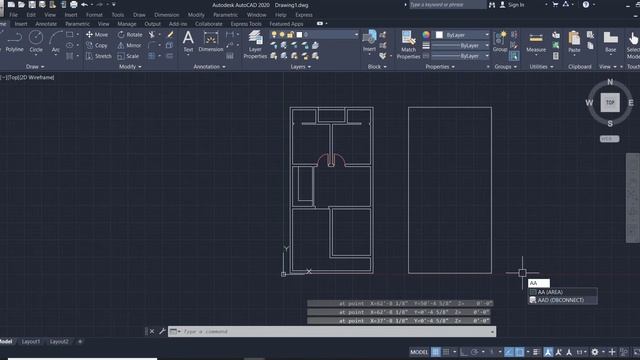Expand the Block panel dropdown
The width and height of the screenshot is (640, 360).
click(x=377, y=67)
